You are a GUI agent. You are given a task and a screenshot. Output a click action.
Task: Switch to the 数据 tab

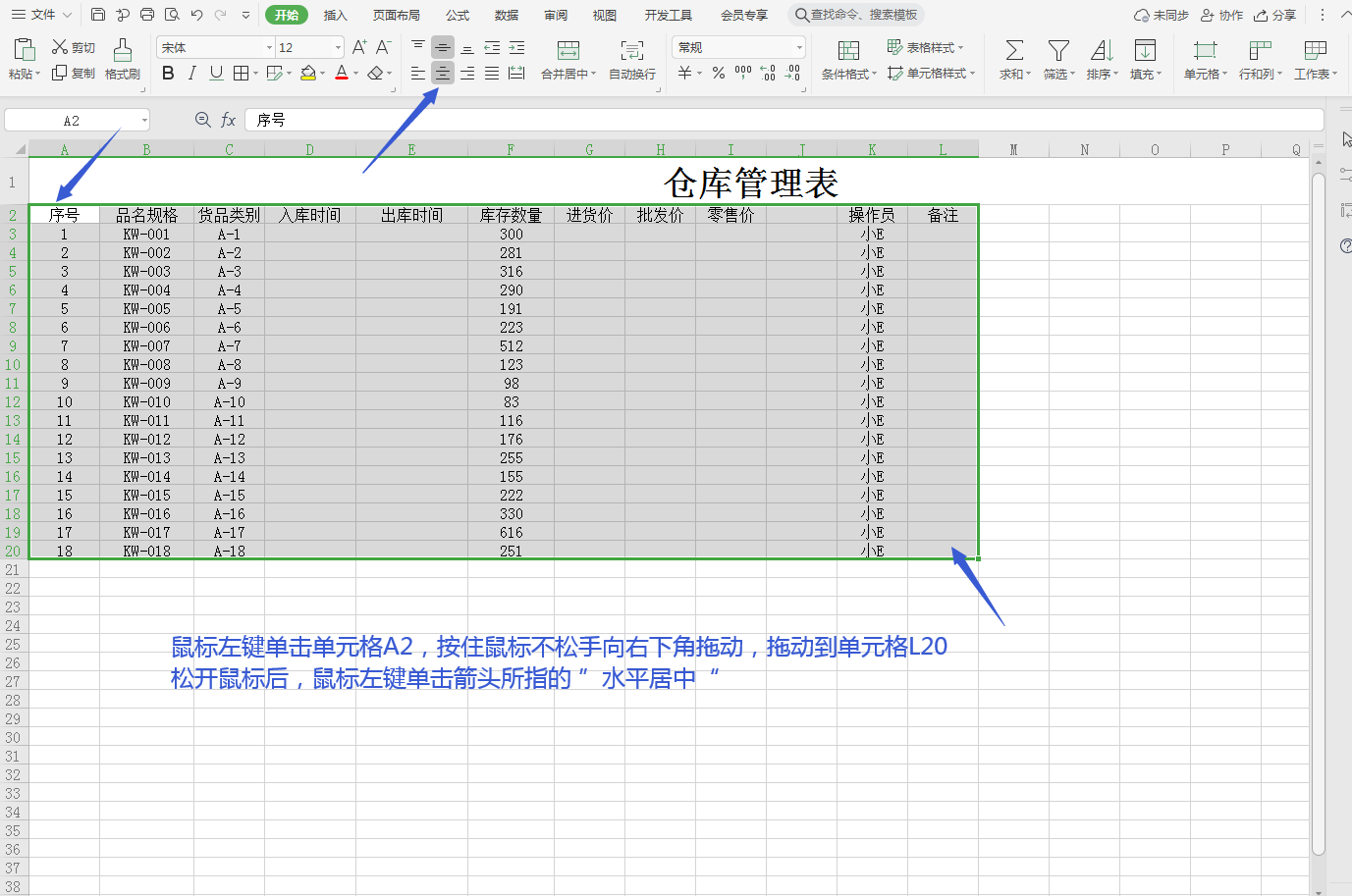coord(507,15)
